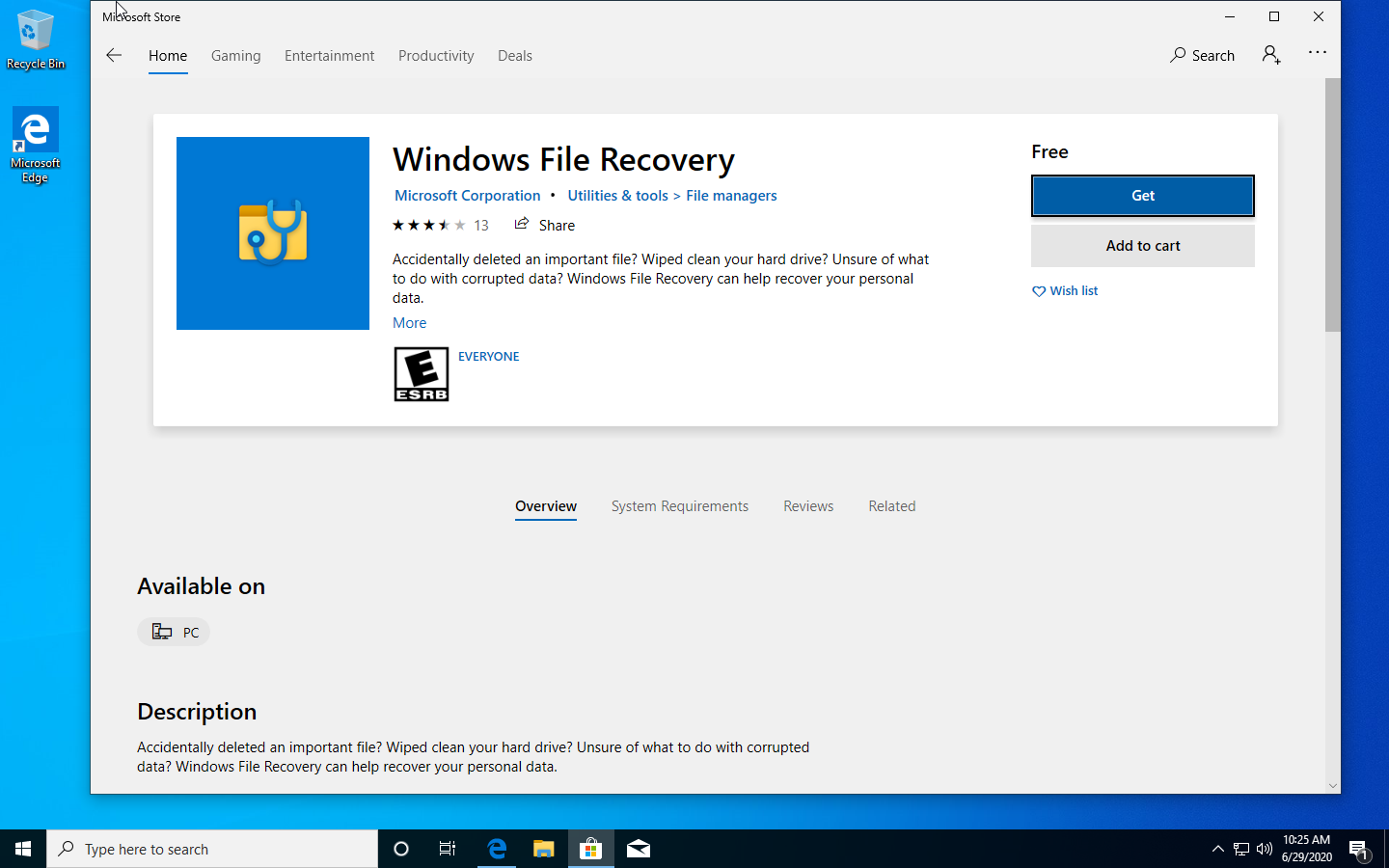Click the star rating next to 13 reviews
The height and width of the screenshot is (868, 1389).
(428, 224)
